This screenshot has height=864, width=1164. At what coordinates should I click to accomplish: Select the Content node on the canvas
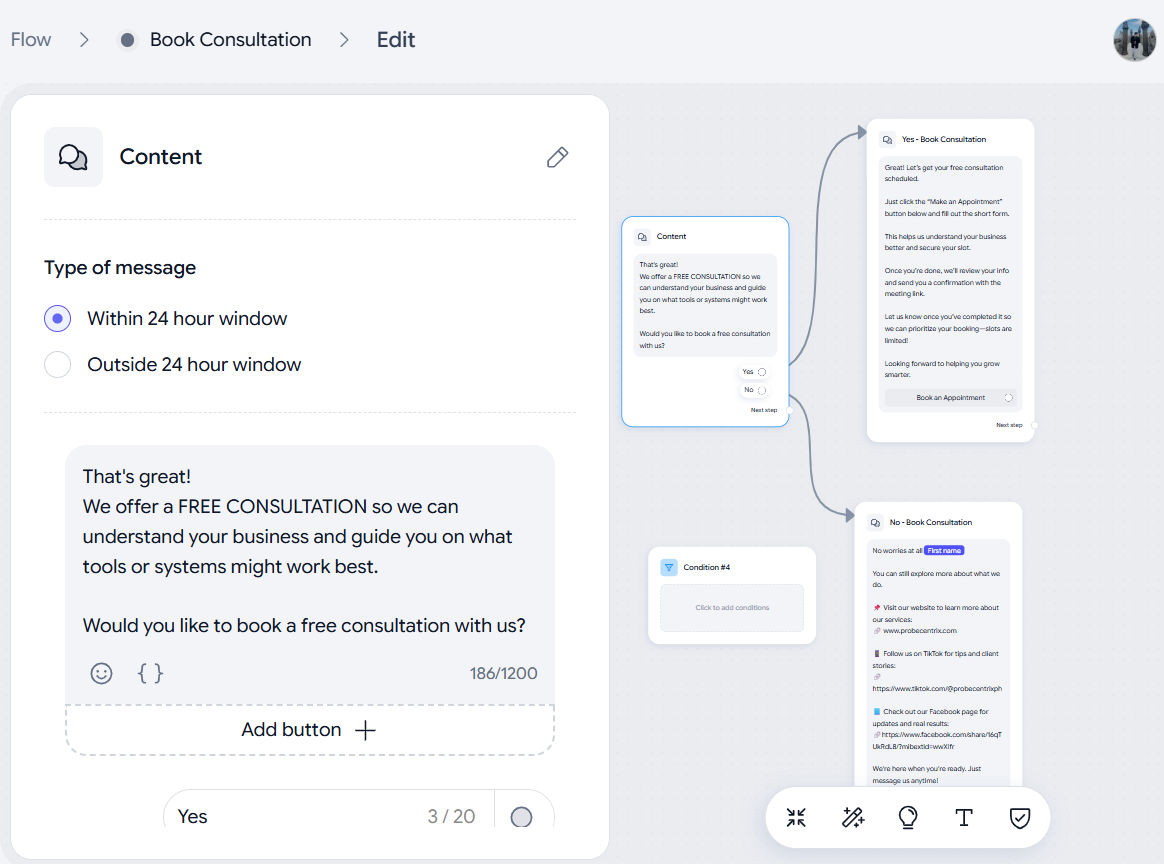(705, 321)
